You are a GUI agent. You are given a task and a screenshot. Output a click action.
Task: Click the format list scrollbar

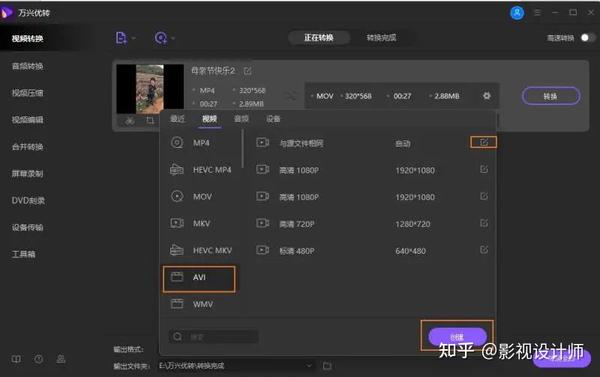(243, 149)
